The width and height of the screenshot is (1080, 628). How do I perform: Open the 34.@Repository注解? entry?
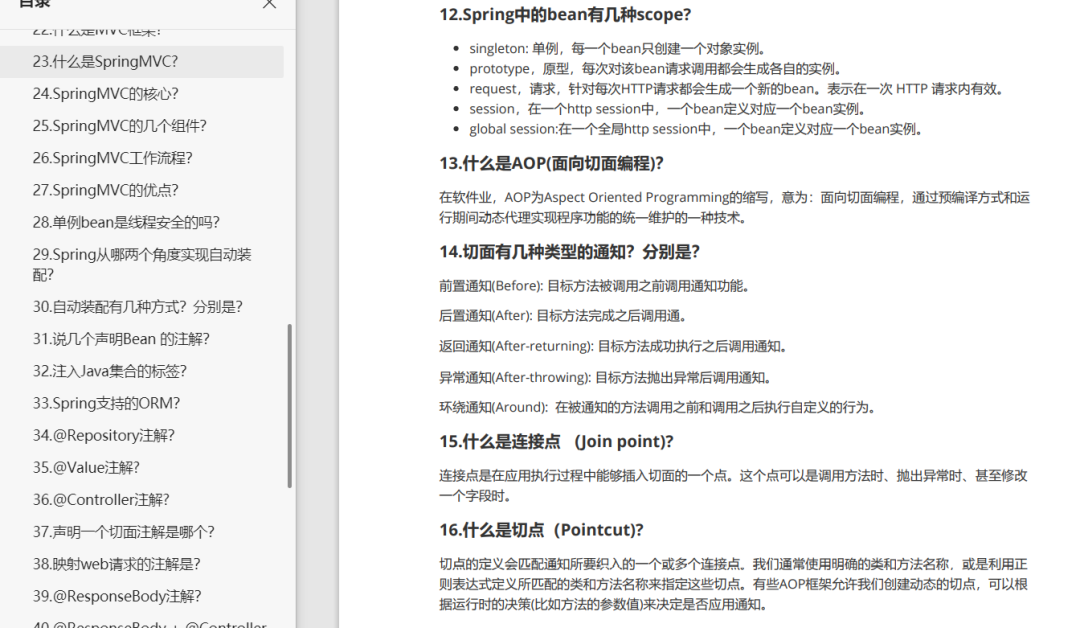(x=103, y=435)
